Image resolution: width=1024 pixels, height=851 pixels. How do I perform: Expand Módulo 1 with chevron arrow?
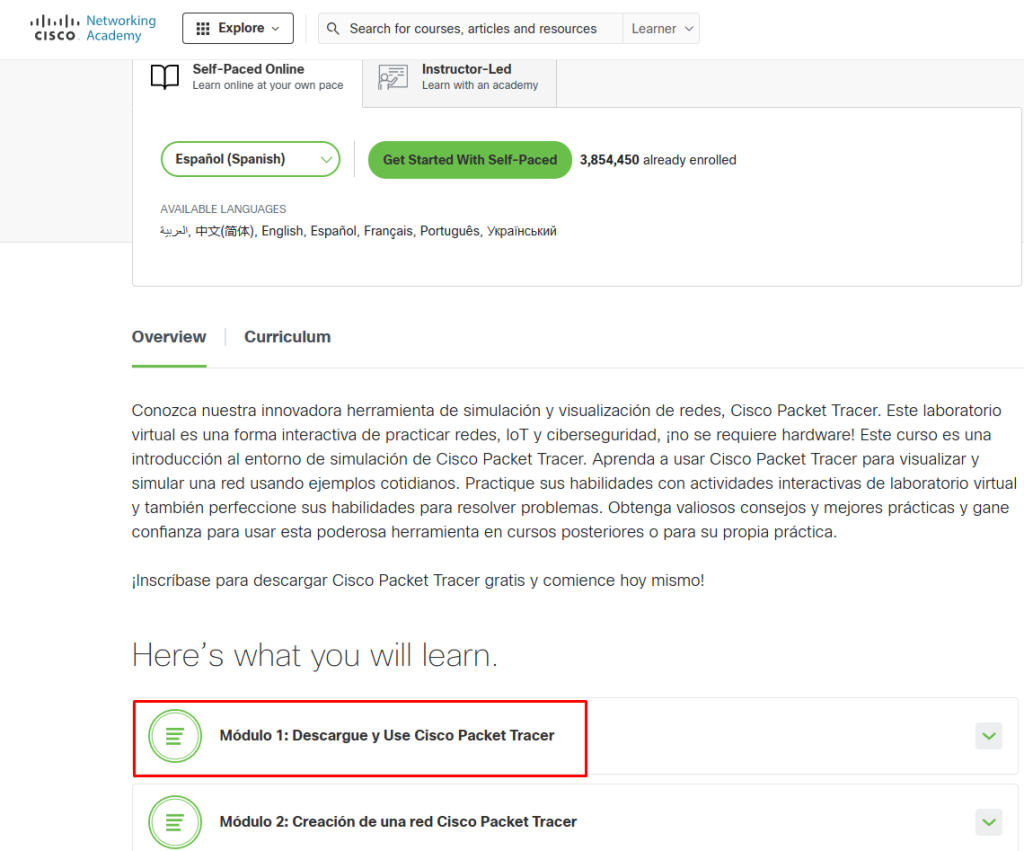tap(988, 736)
